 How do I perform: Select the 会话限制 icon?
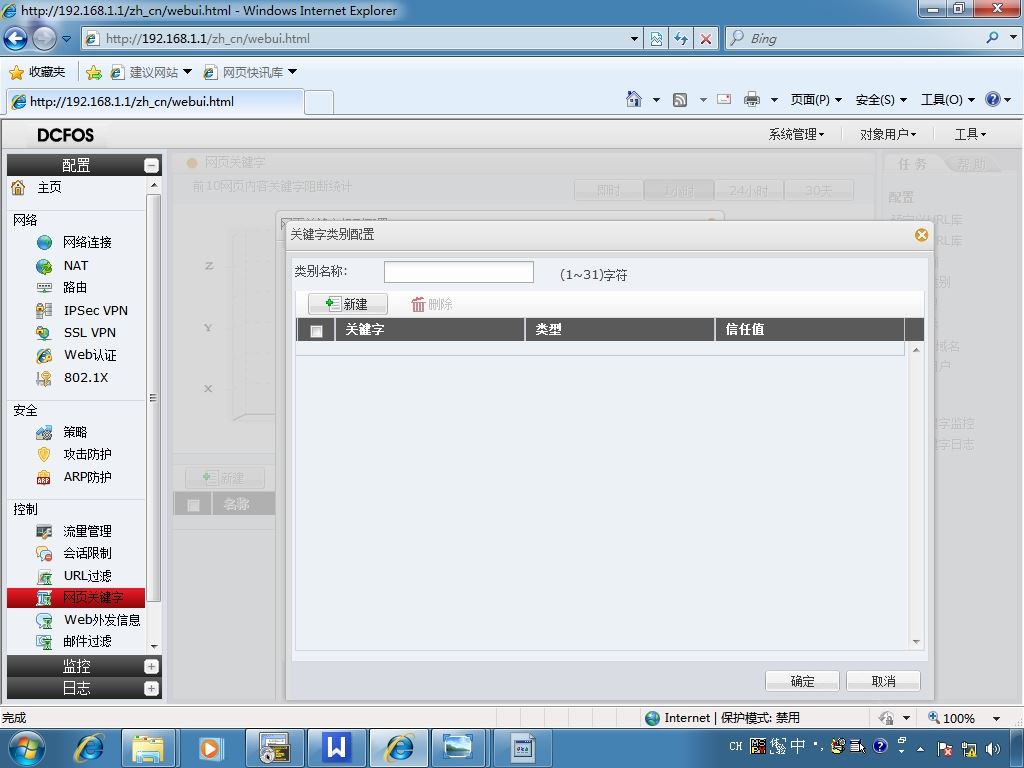click(44, 554)
